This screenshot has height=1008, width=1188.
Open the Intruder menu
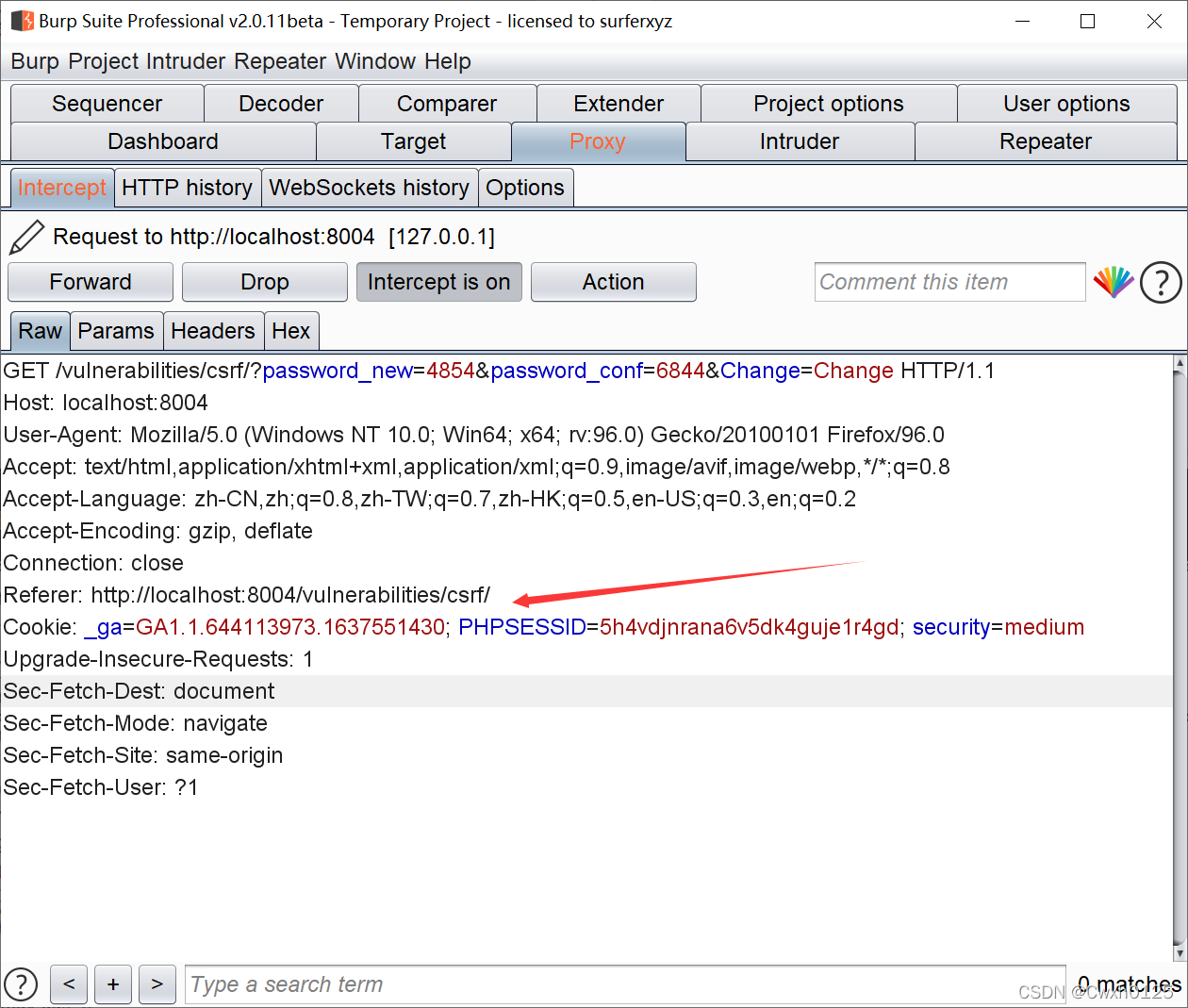(186, 61)
